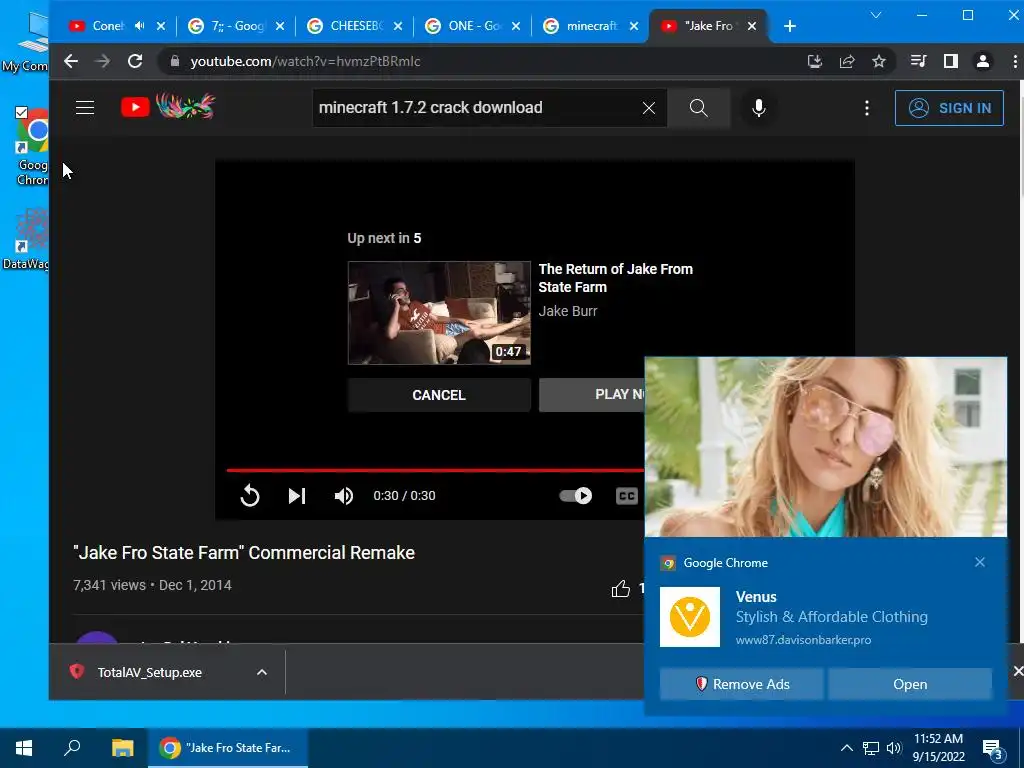The height and width of the screenshot is (768, 1024).
Task: Open up-next video thumbnail
Action: 439,313
